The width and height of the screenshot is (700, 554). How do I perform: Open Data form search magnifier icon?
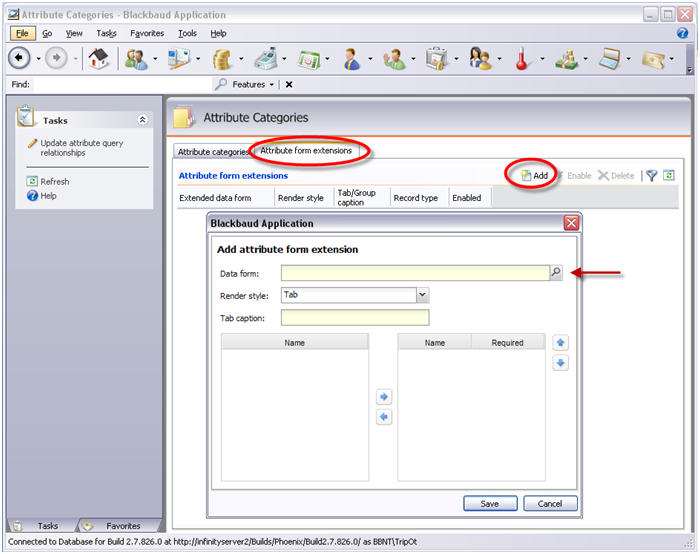[x=556, y=272]
